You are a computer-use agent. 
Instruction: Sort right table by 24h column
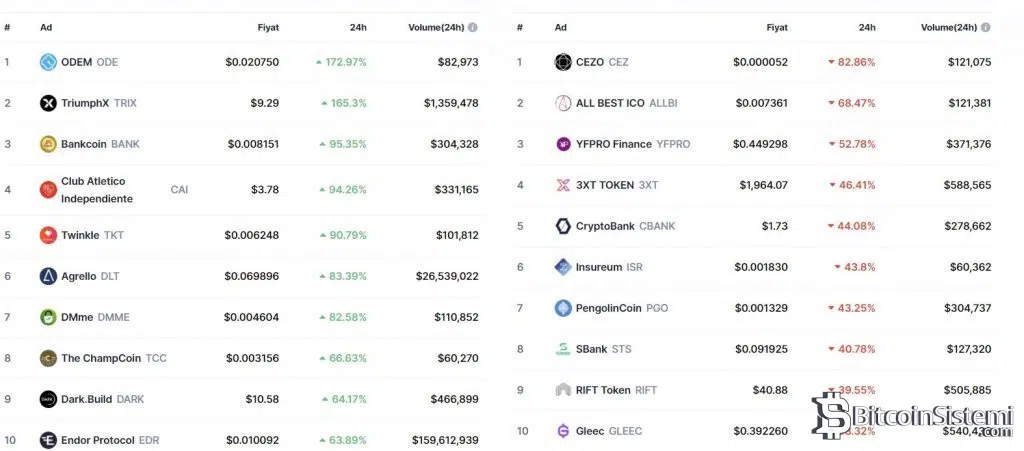click(x=866, y=28)
